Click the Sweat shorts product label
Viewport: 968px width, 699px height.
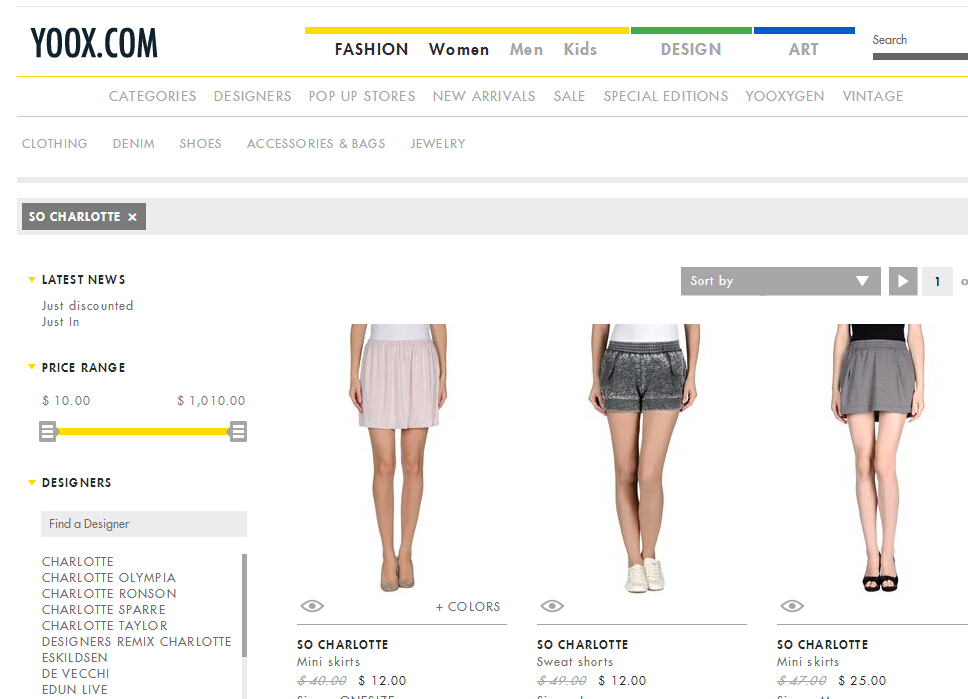575,662
